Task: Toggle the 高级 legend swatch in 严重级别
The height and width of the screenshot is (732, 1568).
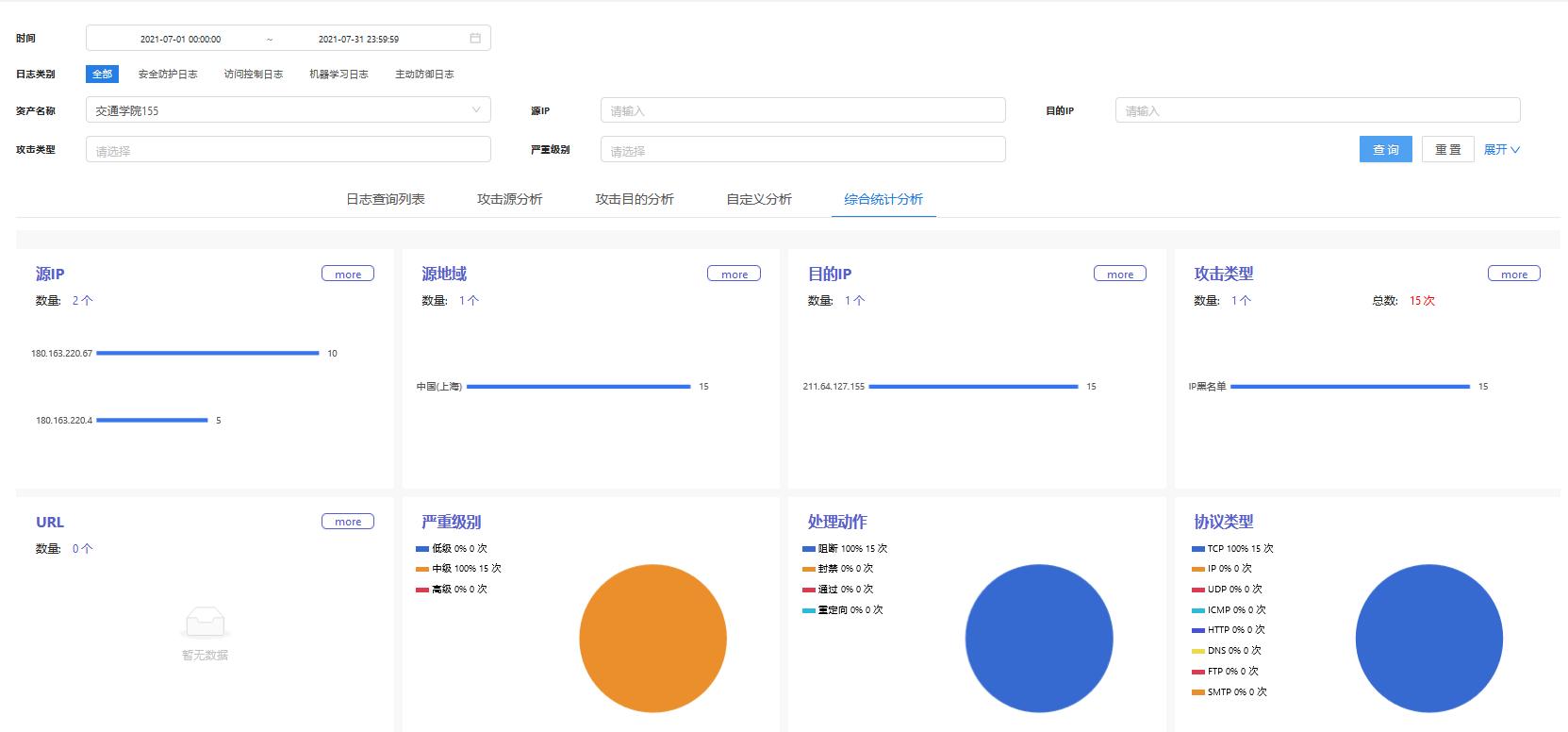Action: click(x=422, y=590)
